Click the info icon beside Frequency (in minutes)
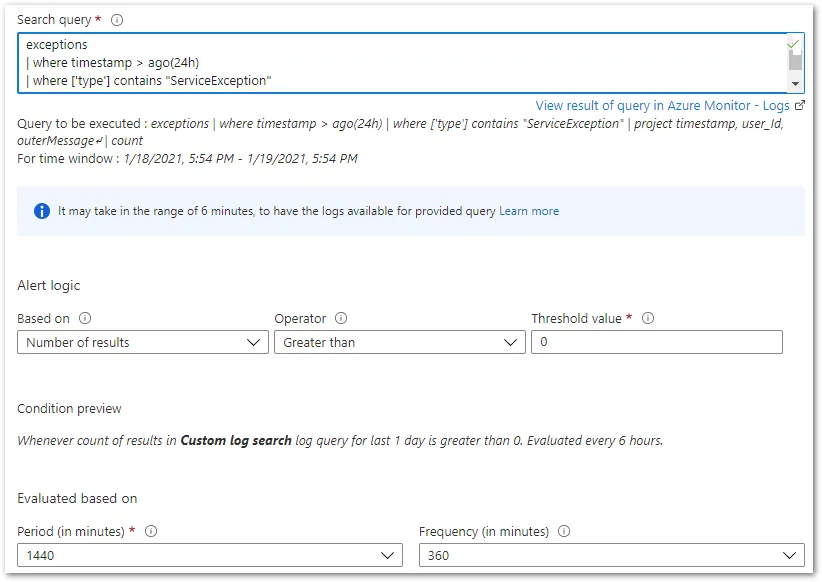Viewport: 822px width, 582px height. pos(564,532)
